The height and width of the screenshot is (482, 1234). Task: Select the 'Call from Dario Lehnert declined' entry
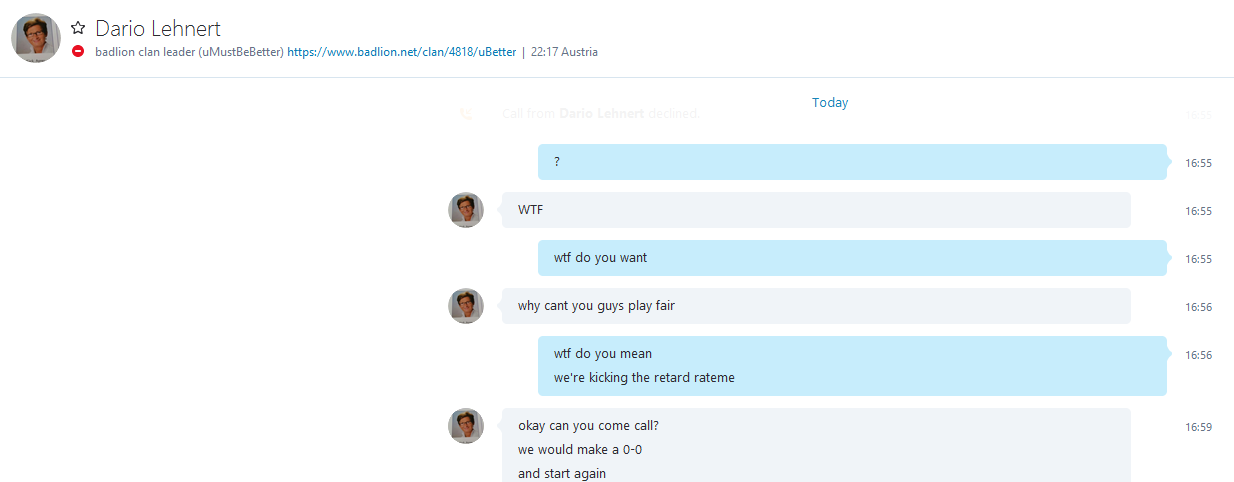click(601, 114)
